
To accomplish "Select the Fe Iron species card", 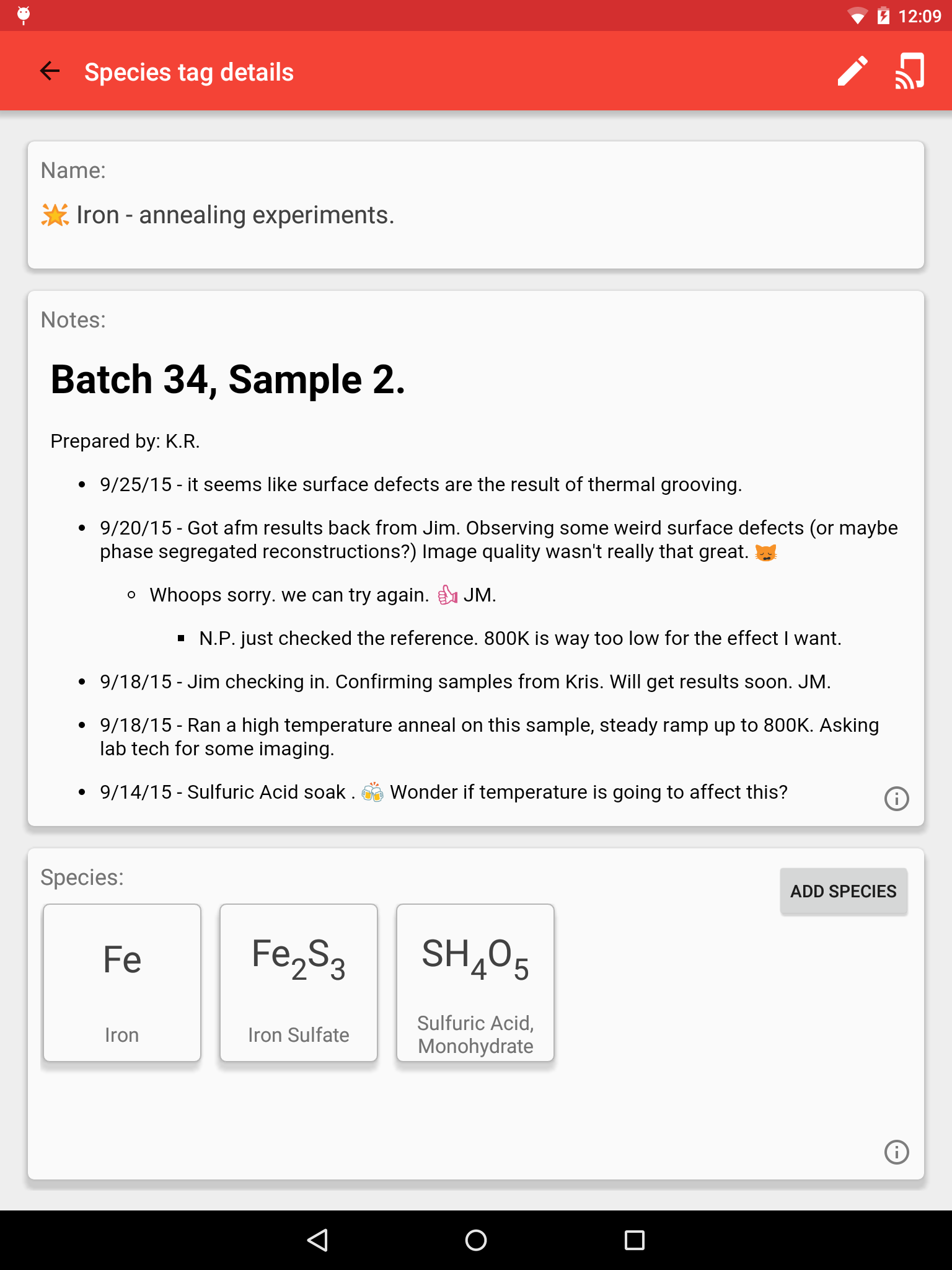I will [x=122, y=983].
